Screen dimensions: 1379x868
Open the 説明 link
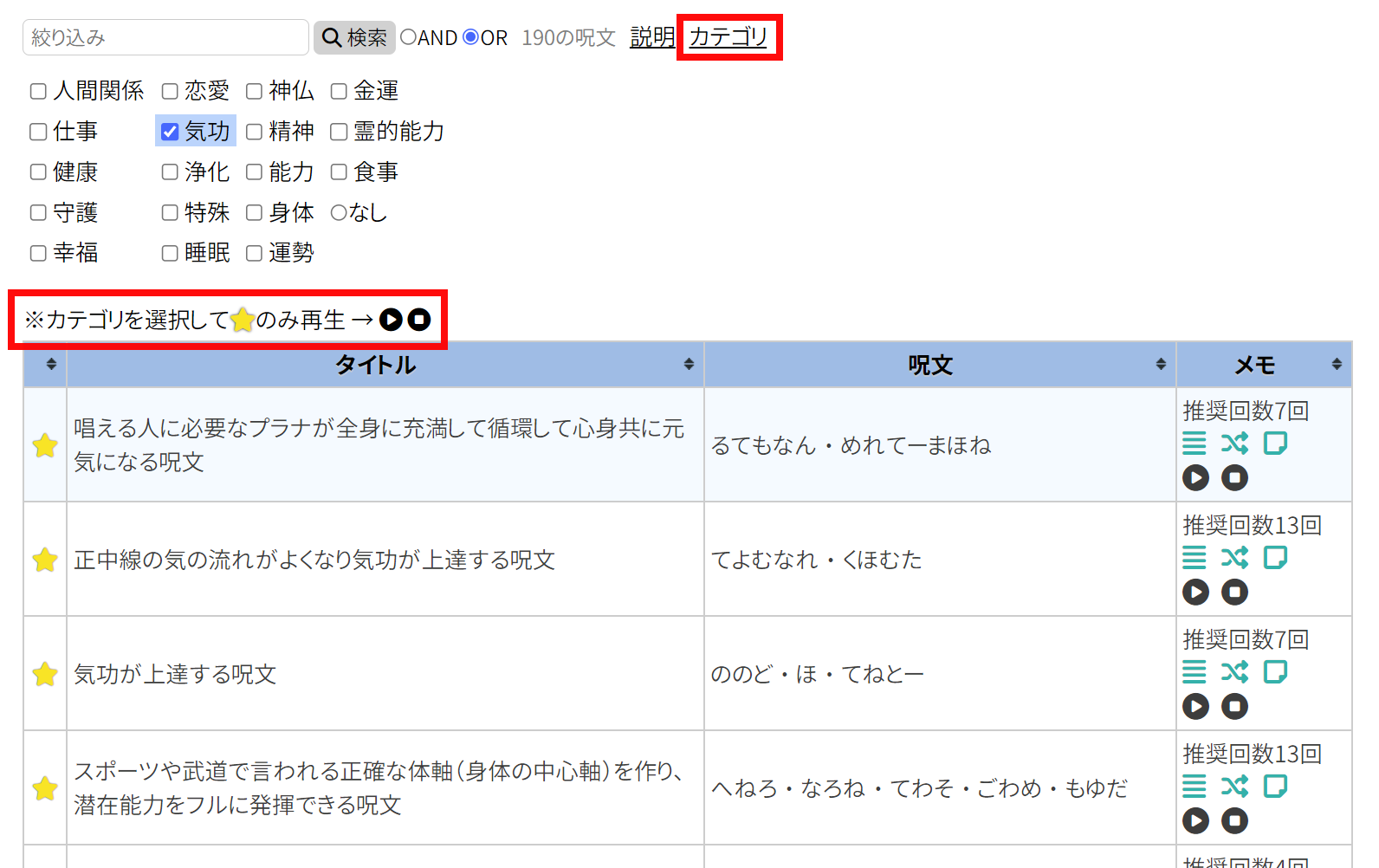(651, 37)
